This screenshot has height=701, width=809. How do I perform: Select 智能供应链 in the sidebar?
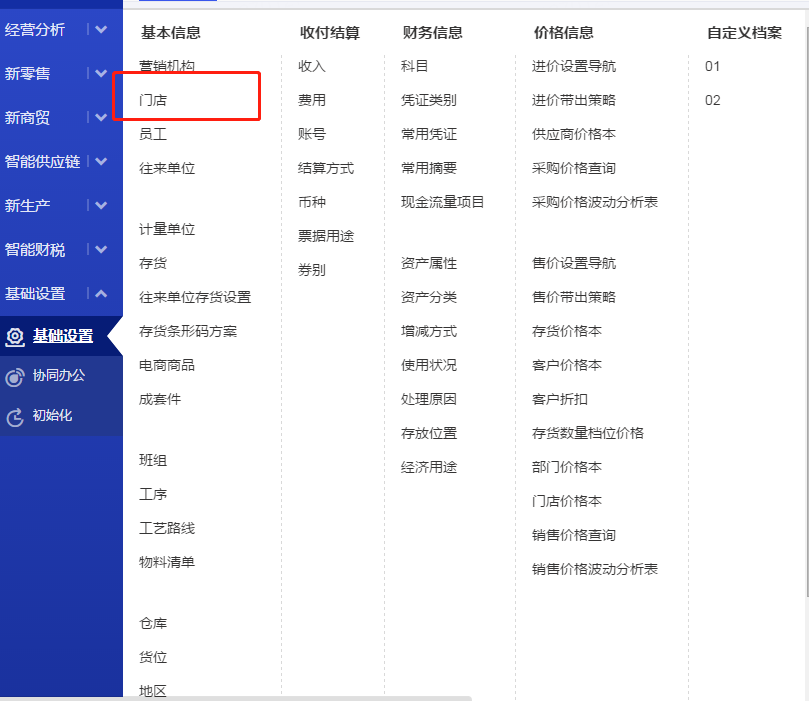[x=42, y=161]
